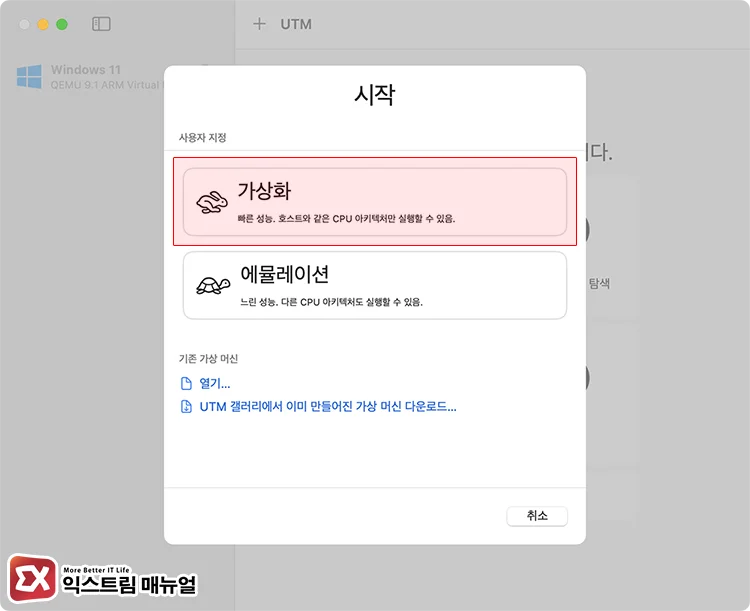Click the 취소 cancel button
The height and width of the screenshot is (611, 750).
tap(537, 516)
